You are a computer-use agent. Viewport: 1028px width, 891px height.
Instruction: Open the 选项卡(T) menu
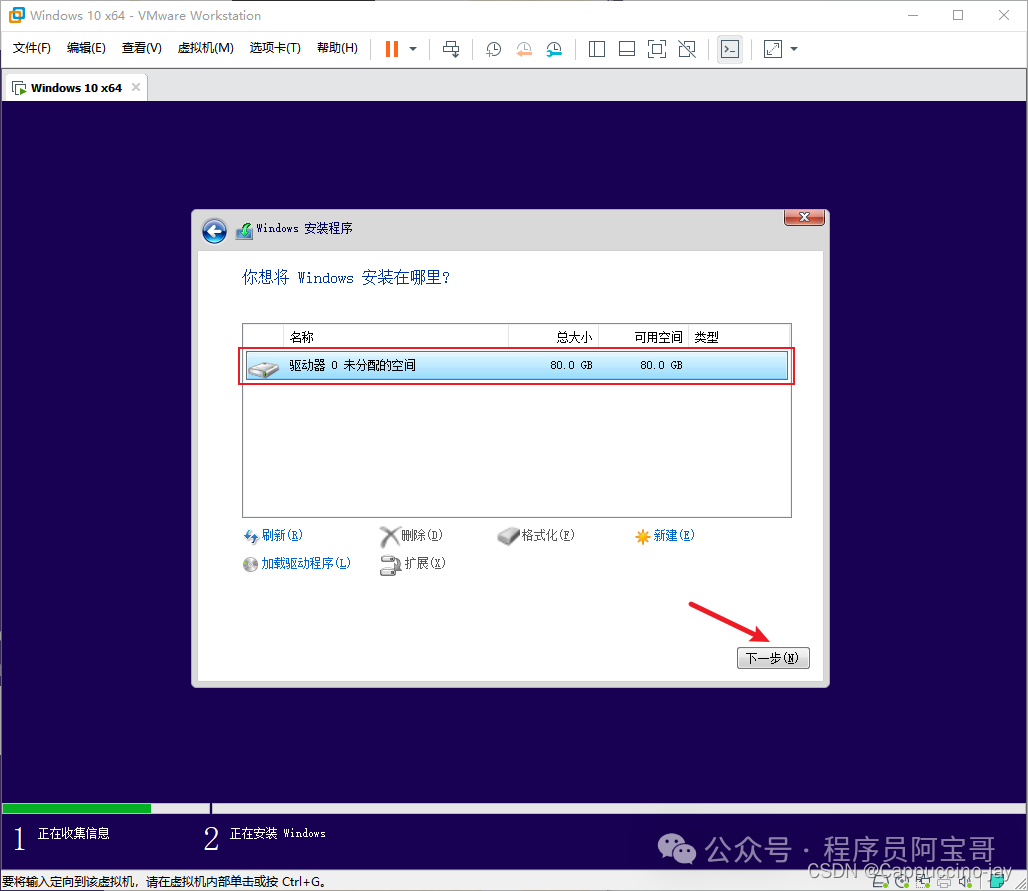tap(275, 48)
